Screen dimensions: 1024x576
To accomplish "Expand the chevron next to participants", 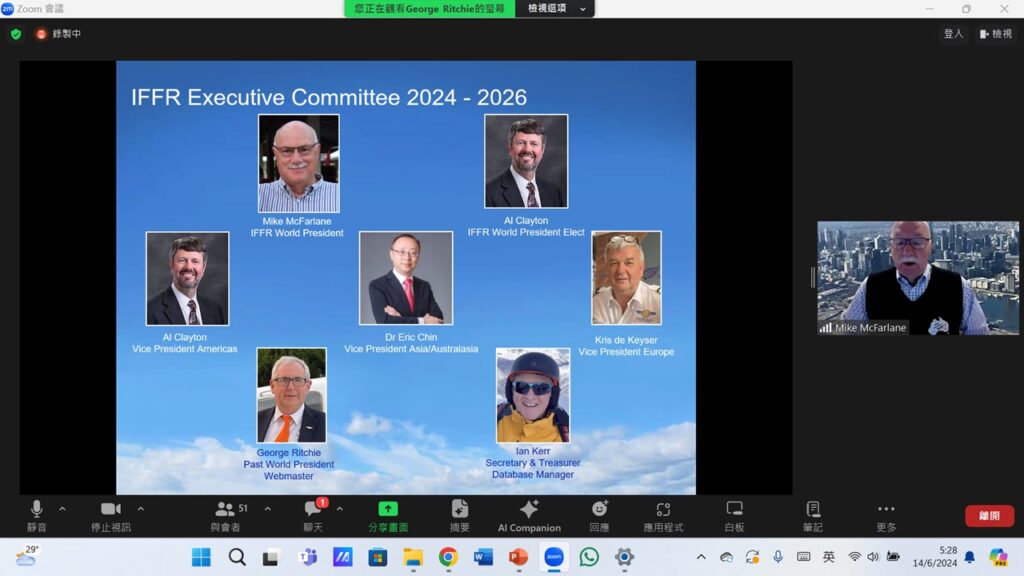I will (x=267, y=509).
